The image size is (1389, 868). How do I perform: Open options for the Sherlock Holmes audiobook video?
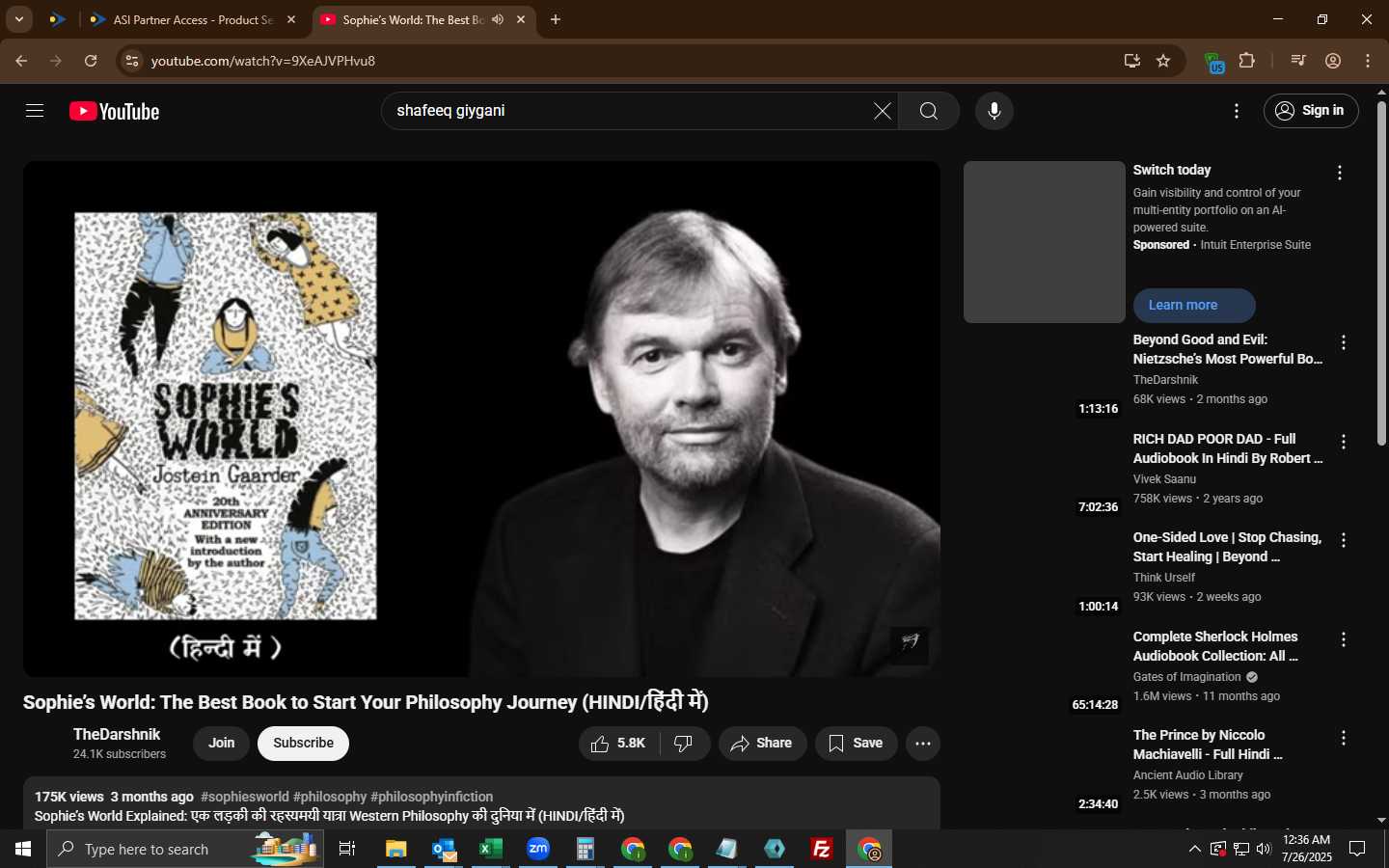(x=1343, y=639)
